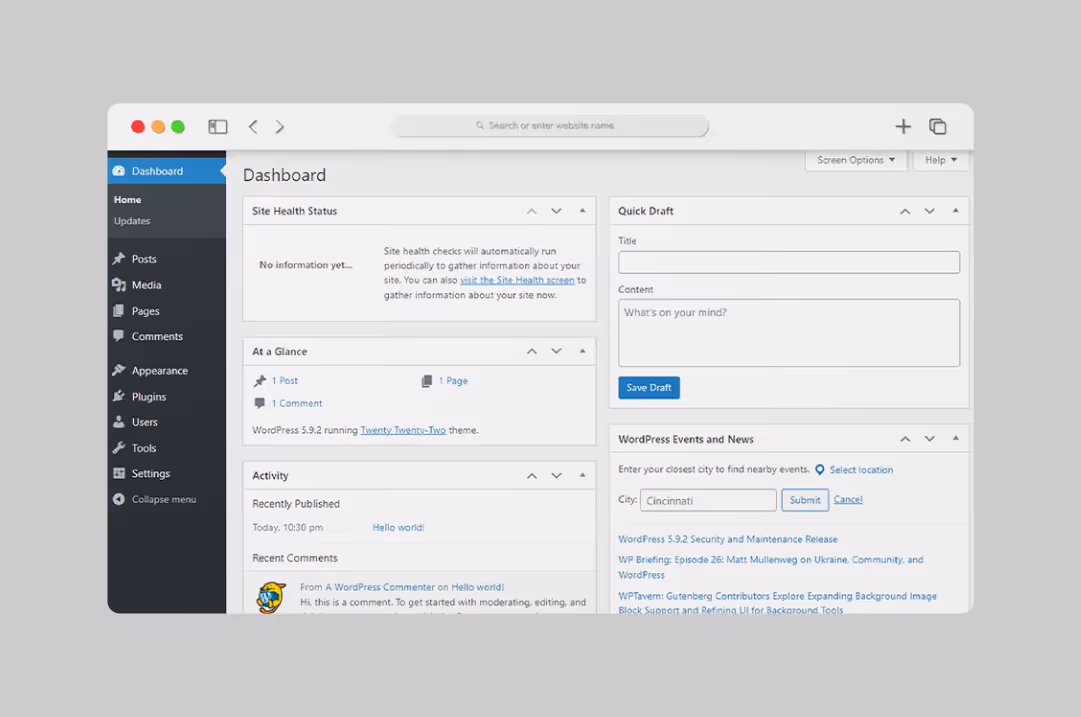Open the A WordPress Commenter link
The height and width of the screenshot is (717, 1081).
pyautogui.click(x=380, y=587)
